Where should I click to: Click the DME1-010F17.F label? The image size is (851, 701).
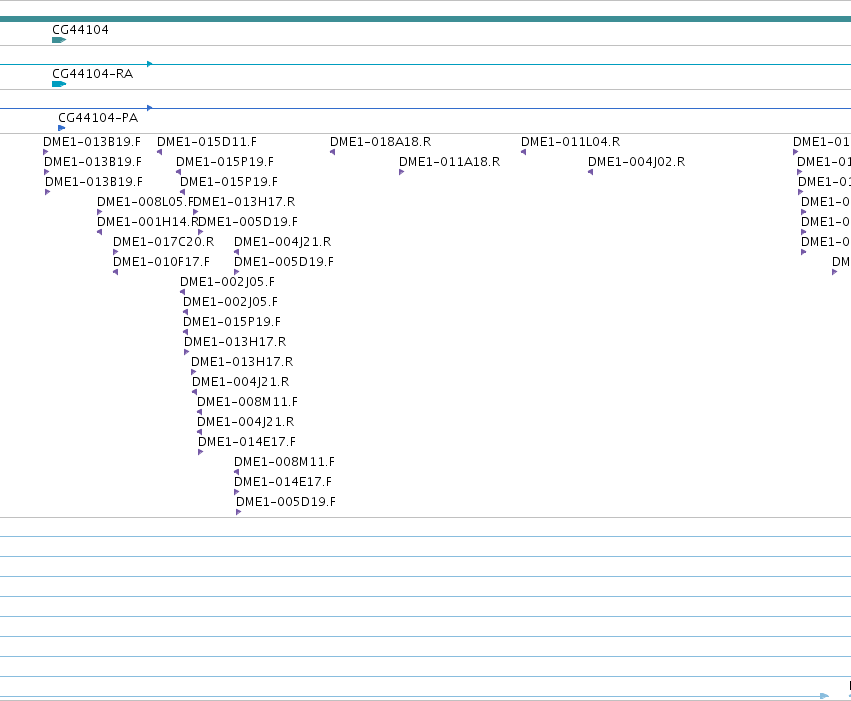pos(161,262)
